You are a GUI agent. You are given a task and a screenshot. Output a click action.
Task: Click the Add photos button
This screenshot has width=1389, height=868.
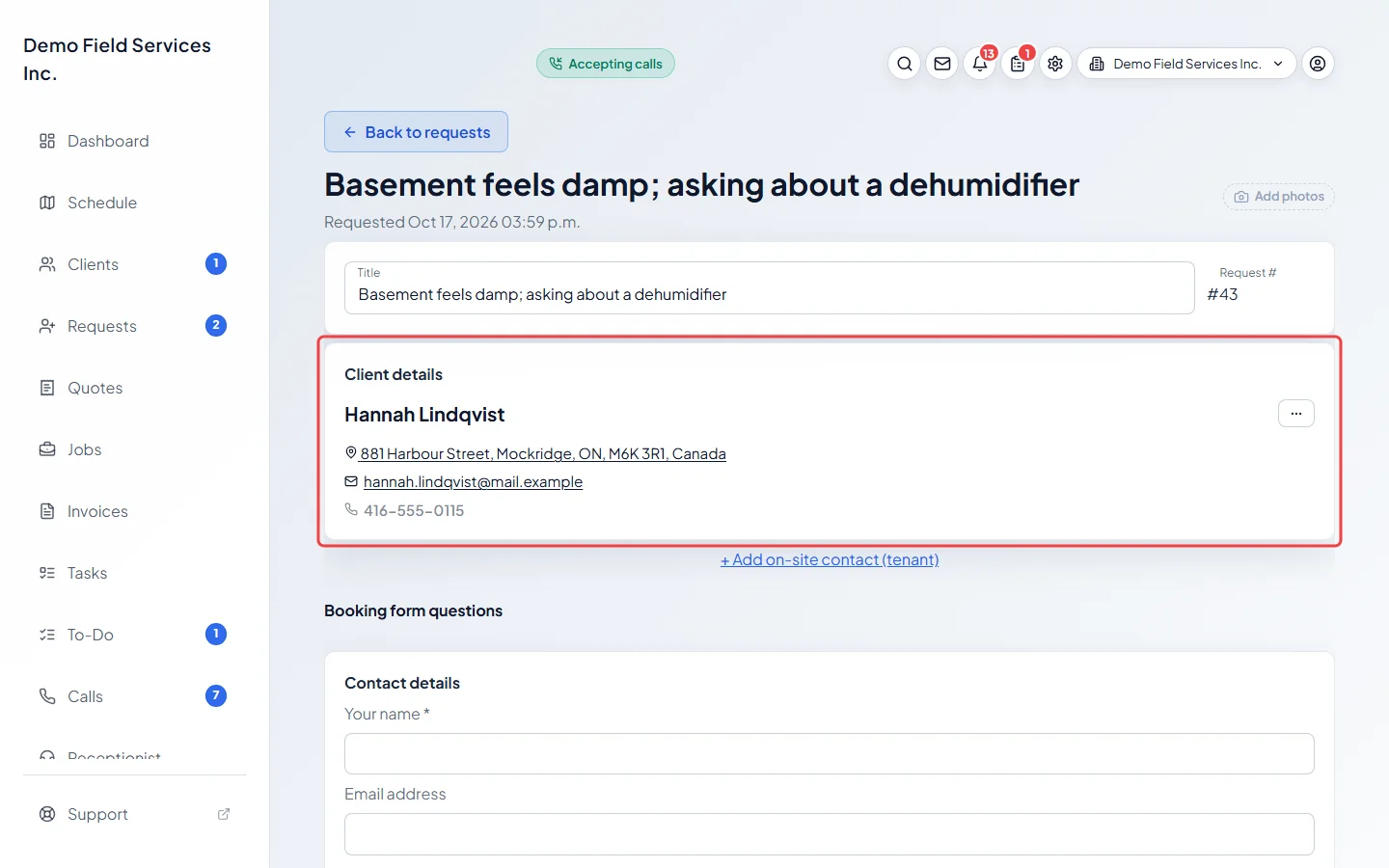tap(1279, 197)
